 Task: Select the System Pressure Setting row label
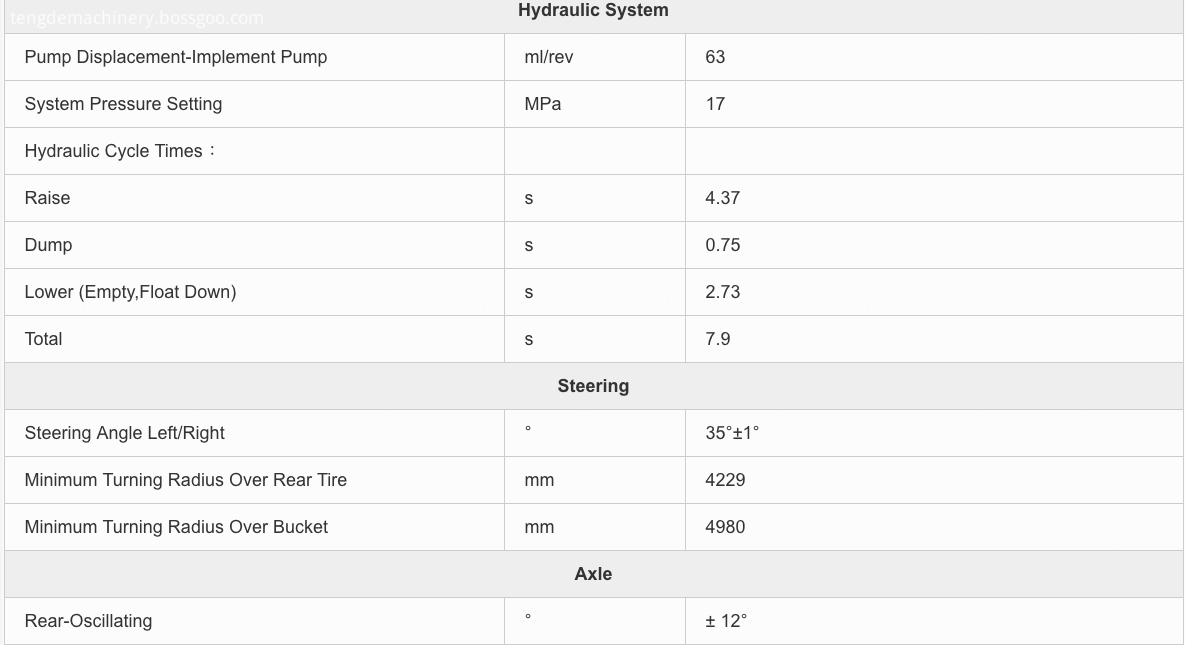pos(123,104)
